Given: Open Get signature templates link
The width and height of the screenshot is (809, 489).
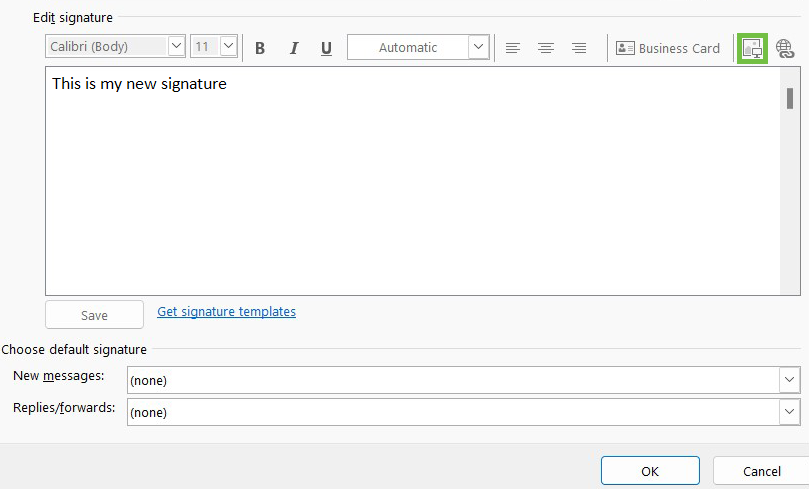Looking at the screenshot, I should click(226, 312).
